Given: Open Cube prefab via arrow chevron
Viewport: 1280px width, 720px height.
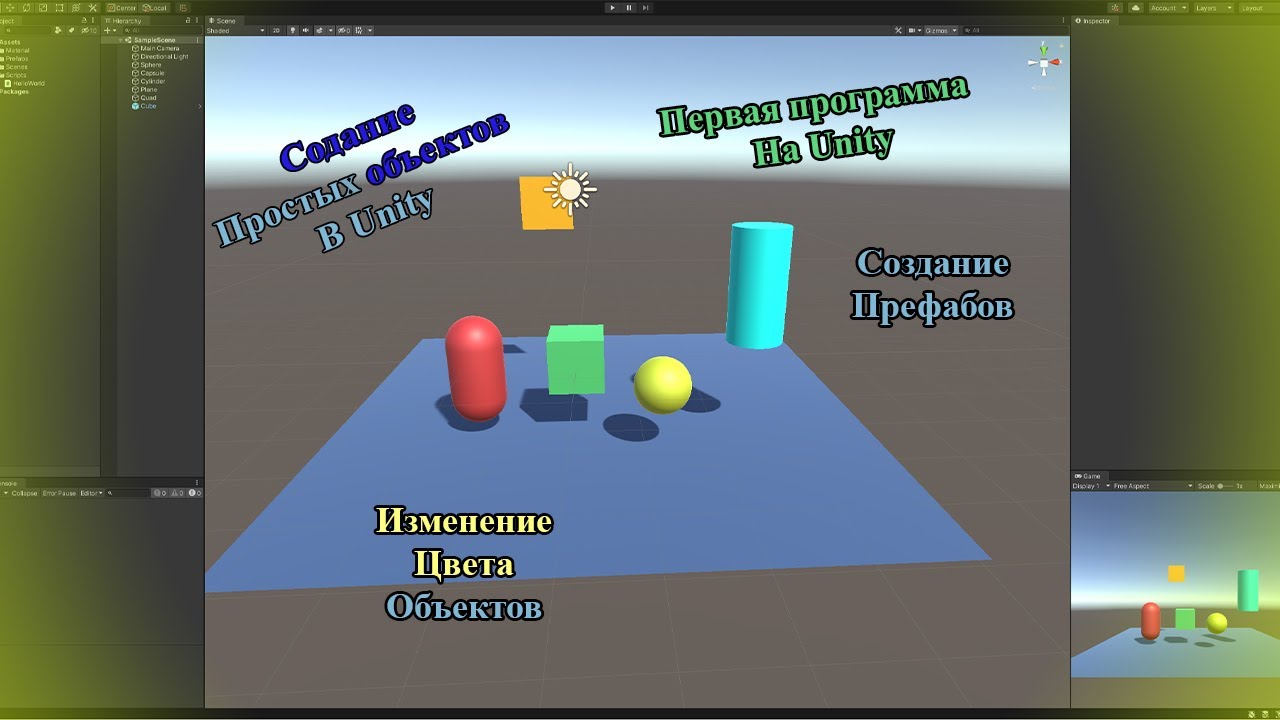Looking at the screenshot, I should 200,106.
